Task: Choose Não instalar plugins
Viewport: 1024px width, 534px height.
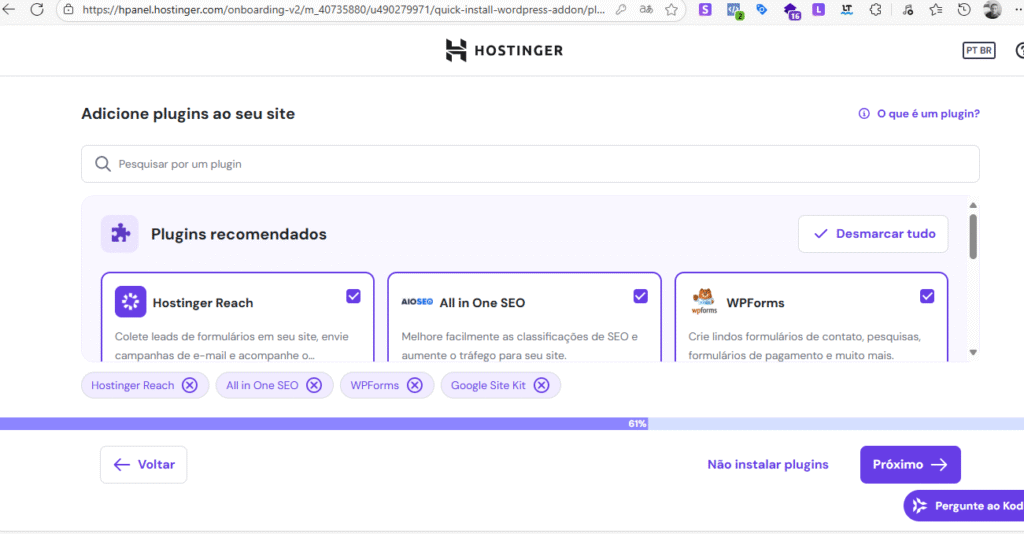Action: (x=768, y=465)
